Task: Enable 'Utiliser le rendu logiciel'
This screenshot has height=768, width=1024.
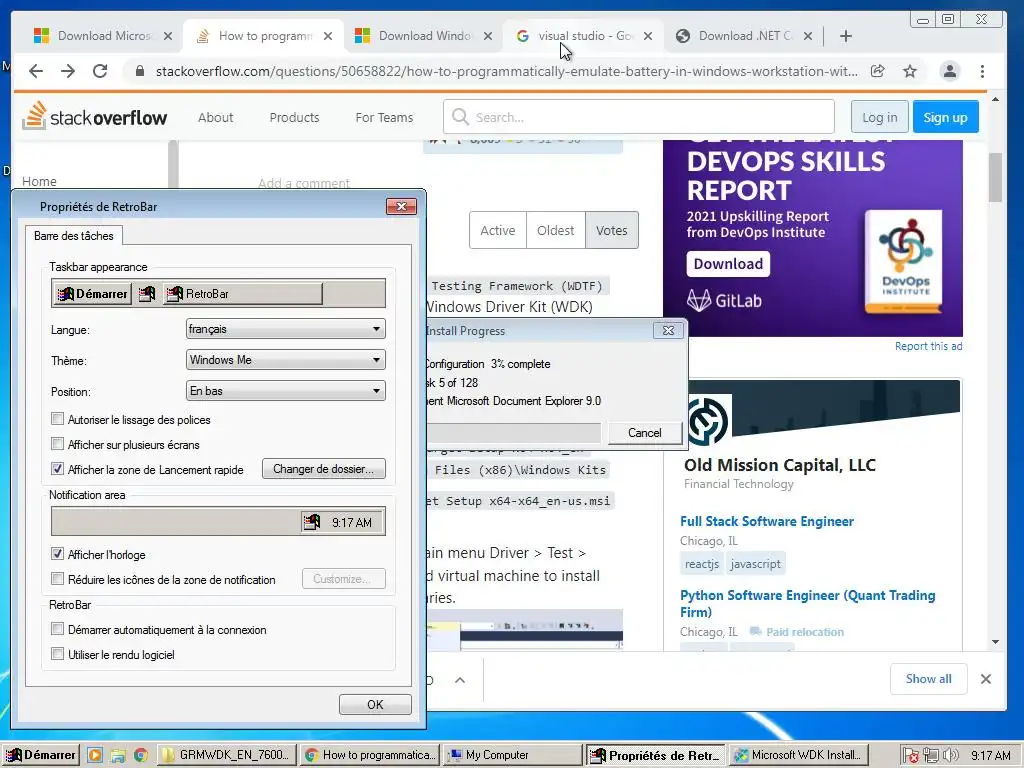Action: (57, 654)
